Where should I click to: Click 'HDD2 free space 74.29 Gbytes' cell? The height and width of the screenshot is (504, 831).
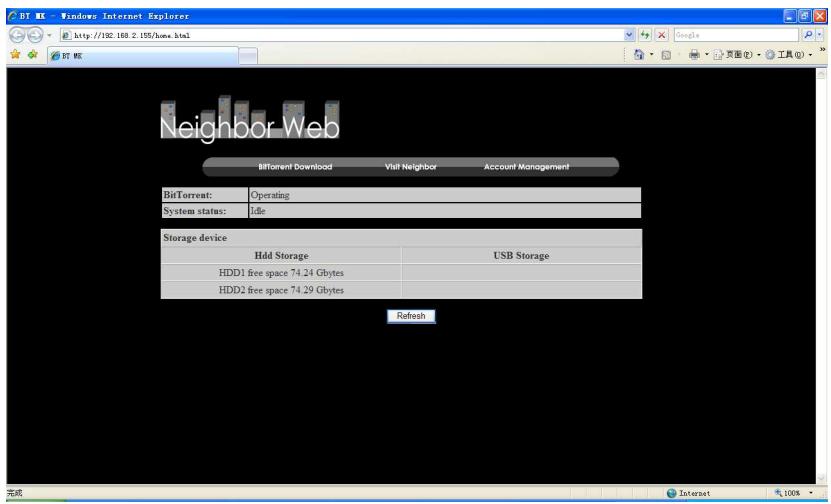(x=281, y=290)
